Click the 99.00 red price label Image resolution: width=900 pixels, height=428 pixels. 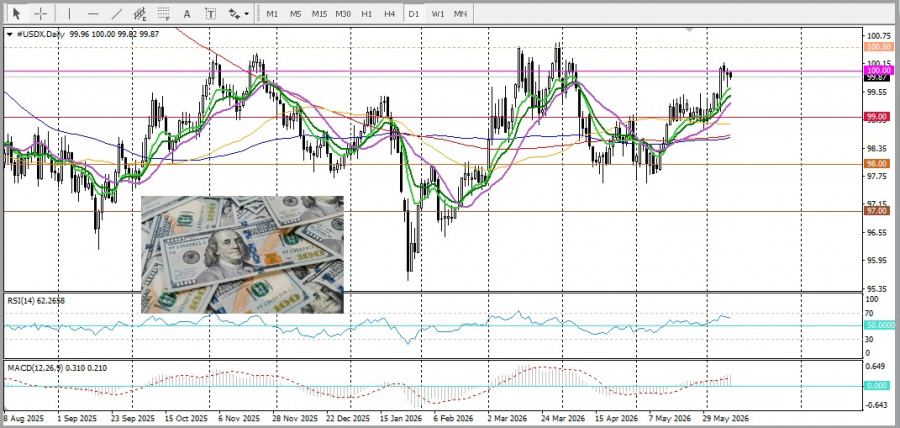coord(878,116)
